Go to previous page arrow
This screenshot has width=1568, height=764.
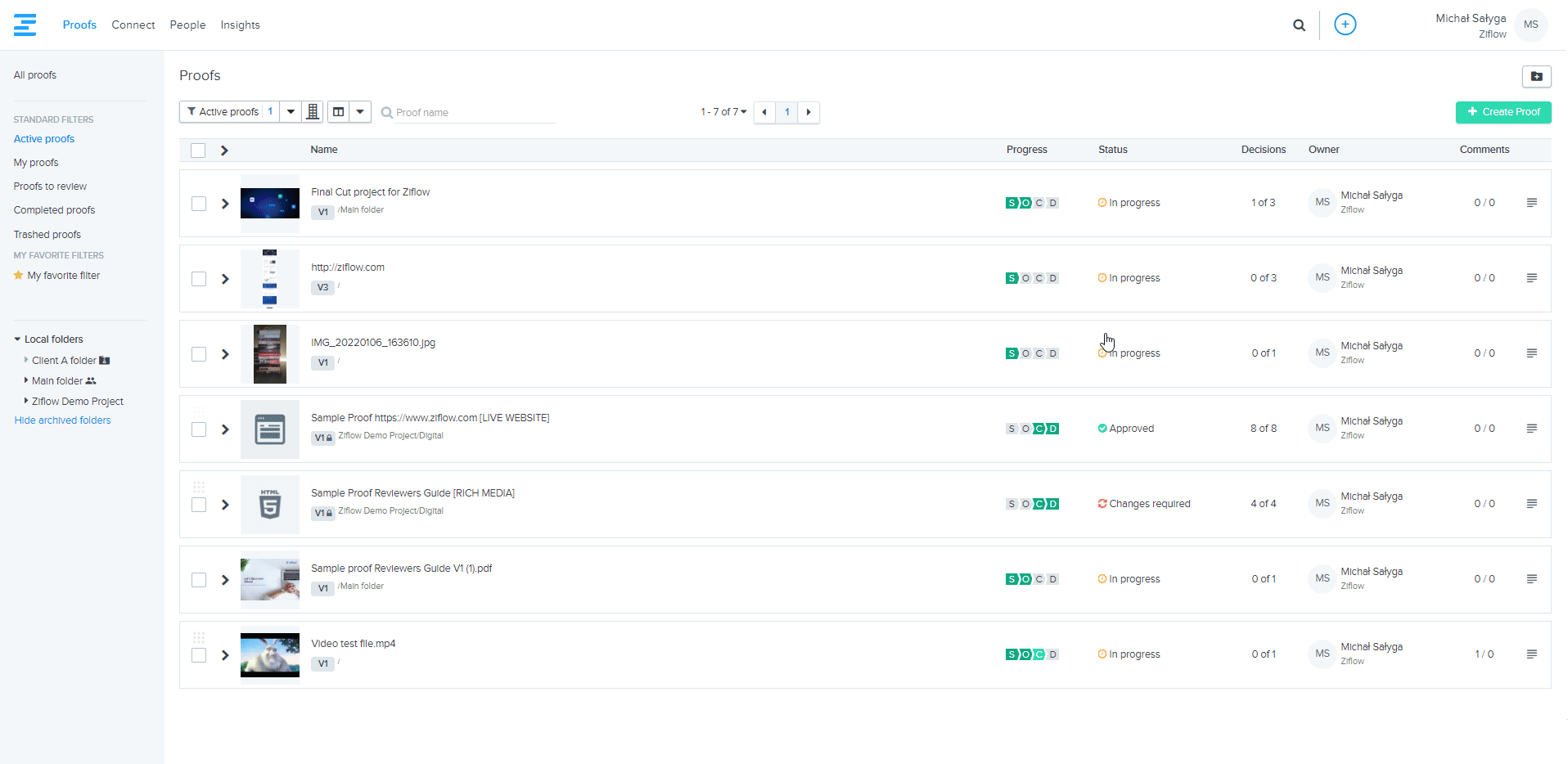(x=764, y=112)
